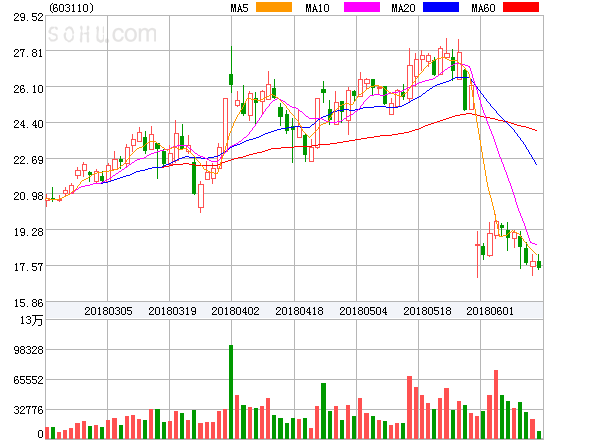The image size is (600, 440).
Task: Click the red MA60 legend swatch
Action: 521,7
